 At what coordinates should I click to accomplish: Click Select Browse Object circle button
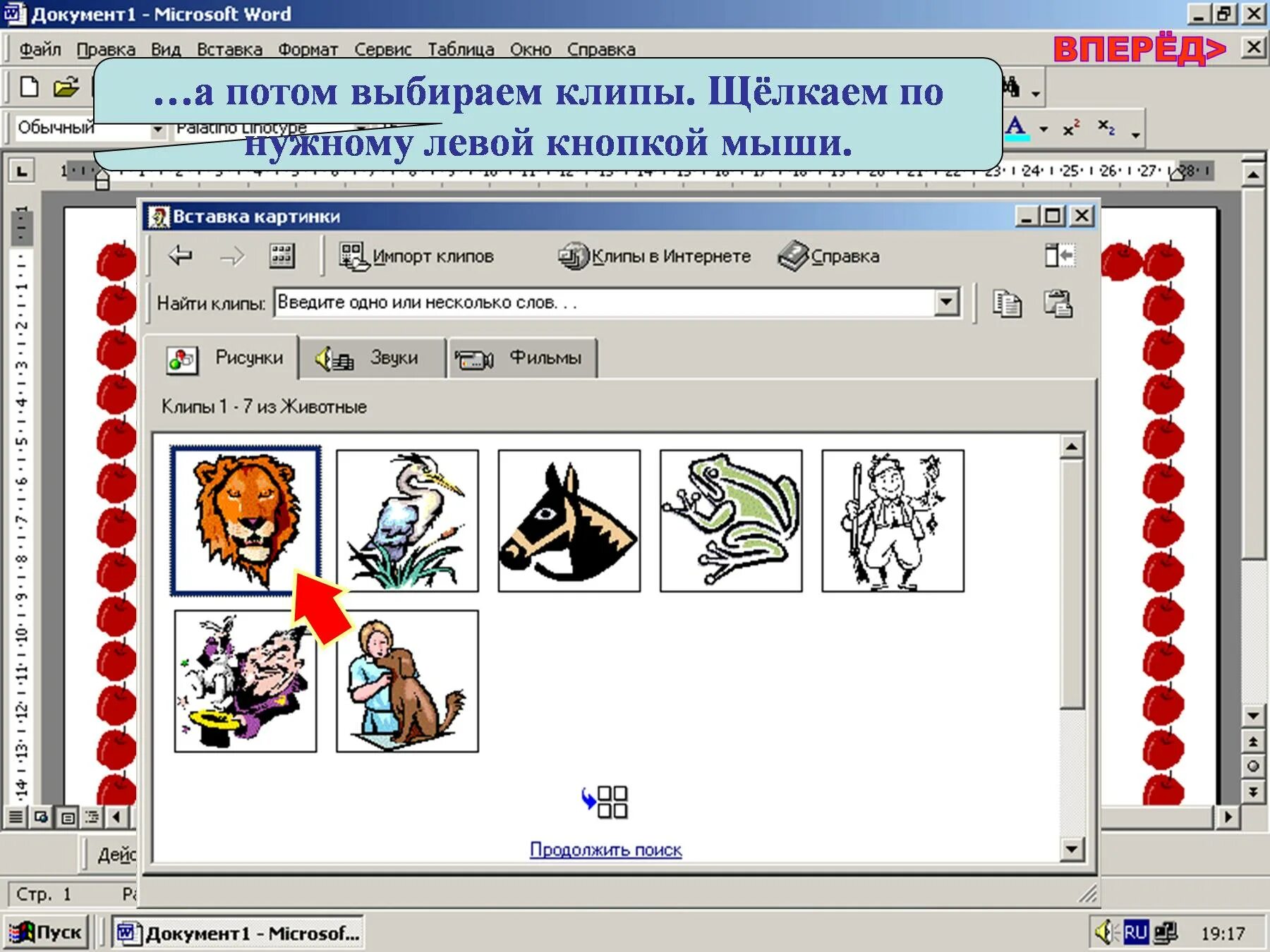click(1252, 766)
